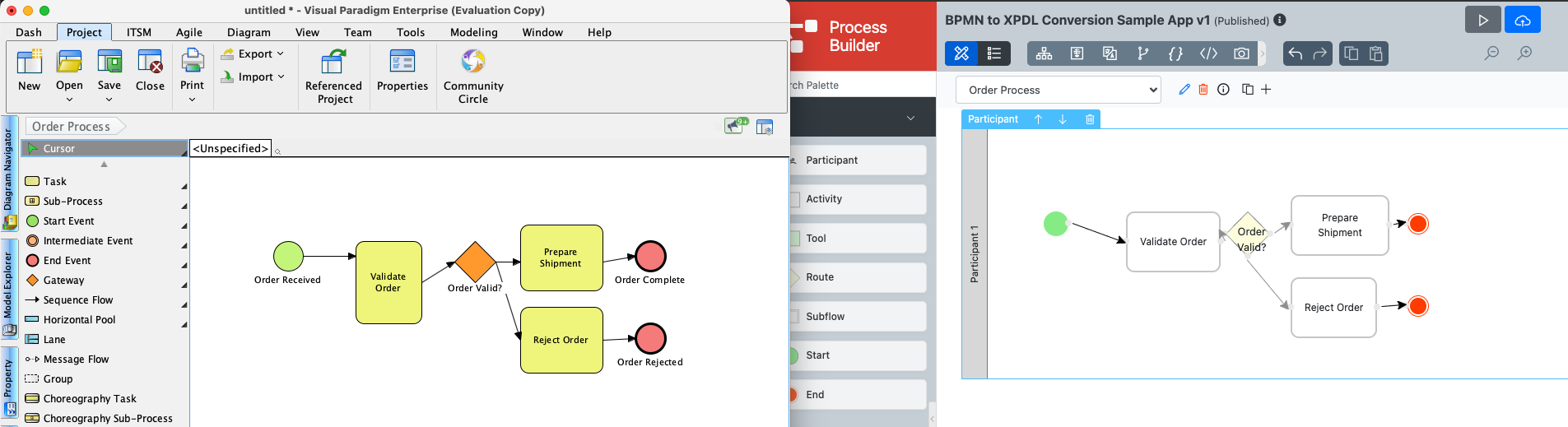Click the diagram panel layout icon
Viewport: 1568px width, 427px height.
[x=765, y=127]
